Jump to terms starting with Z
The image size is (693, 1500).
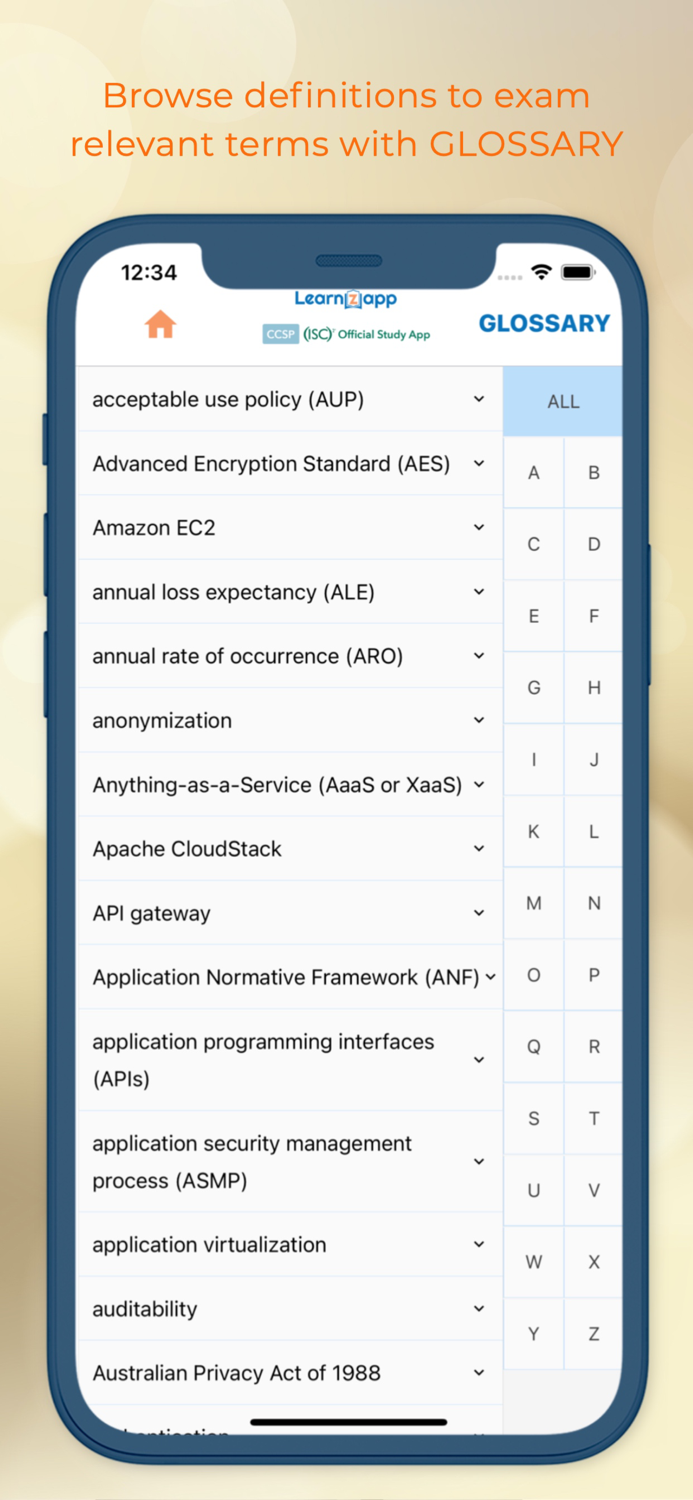pyautogui.click(x=593, y=1332)
